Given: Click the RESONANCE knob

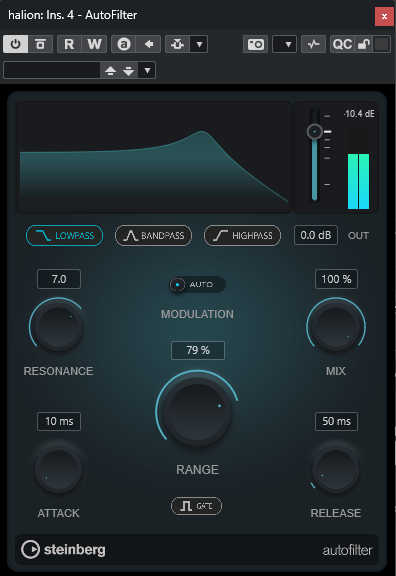Looking at the screenshot, I should pos(58,327).
